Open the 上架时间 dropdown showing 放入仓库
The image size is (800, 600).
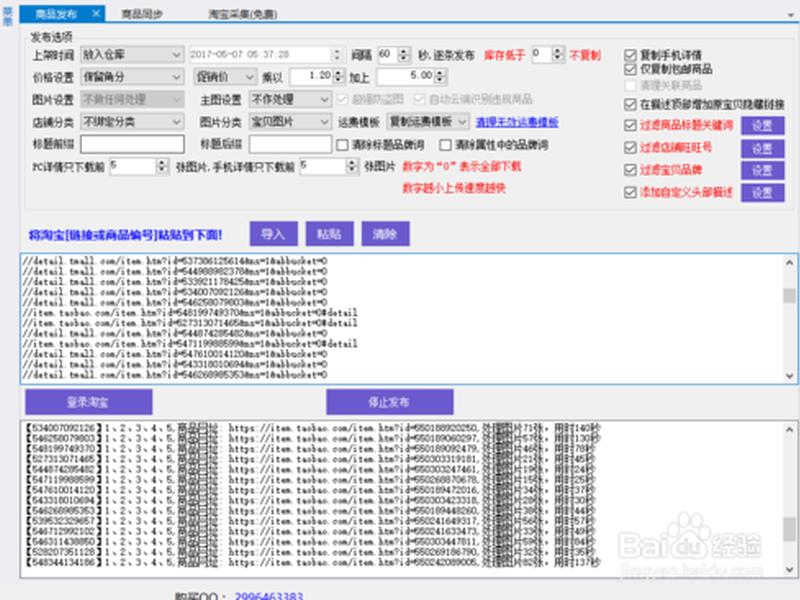pos(132,55)
